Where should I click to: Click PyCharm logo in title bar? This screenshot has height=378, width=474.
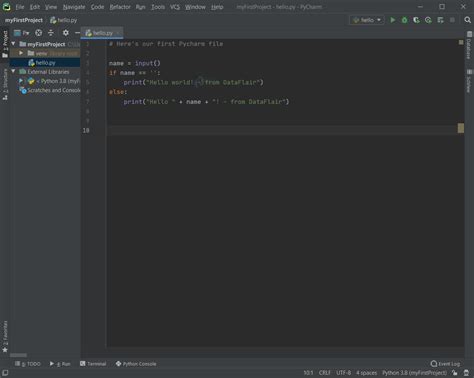coord(6,7)
